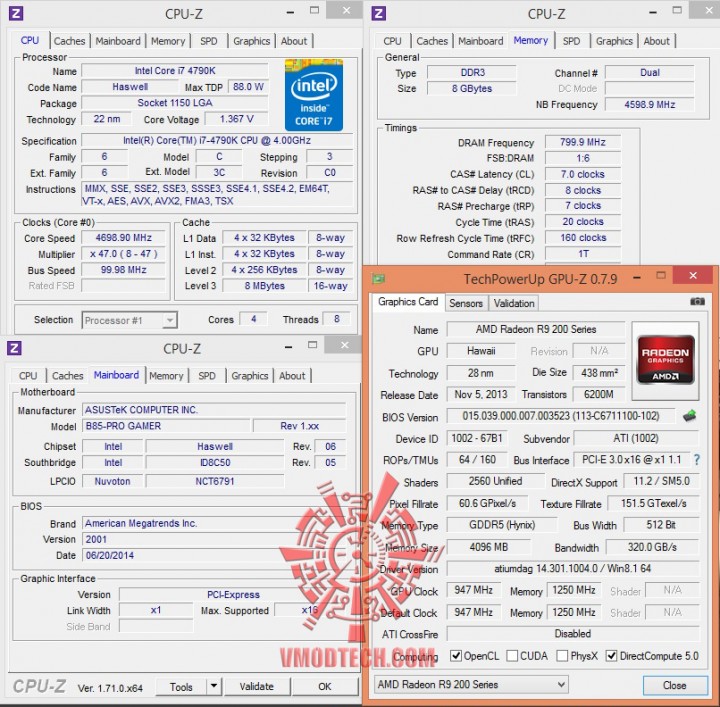The width and height of the screenshot is (720, 707).
Task: Click the Specification i7-4790K CPU @ 4.00GHz field
Action: click(217, 140)
